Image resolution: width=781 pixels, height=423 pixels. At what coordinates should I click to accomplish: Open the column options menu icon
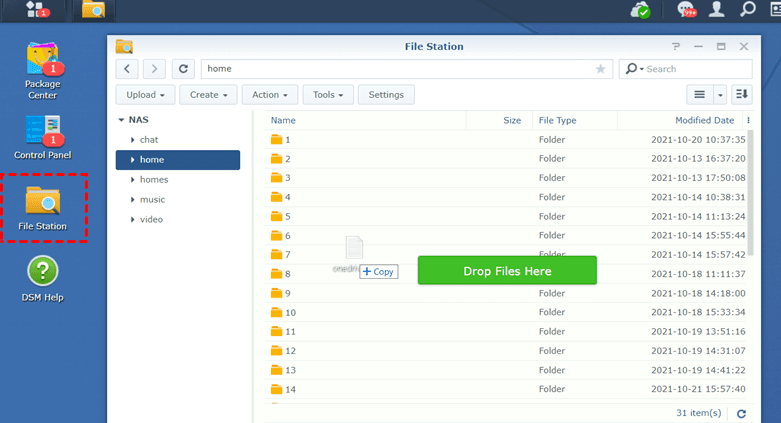click(x=748, y=120)
